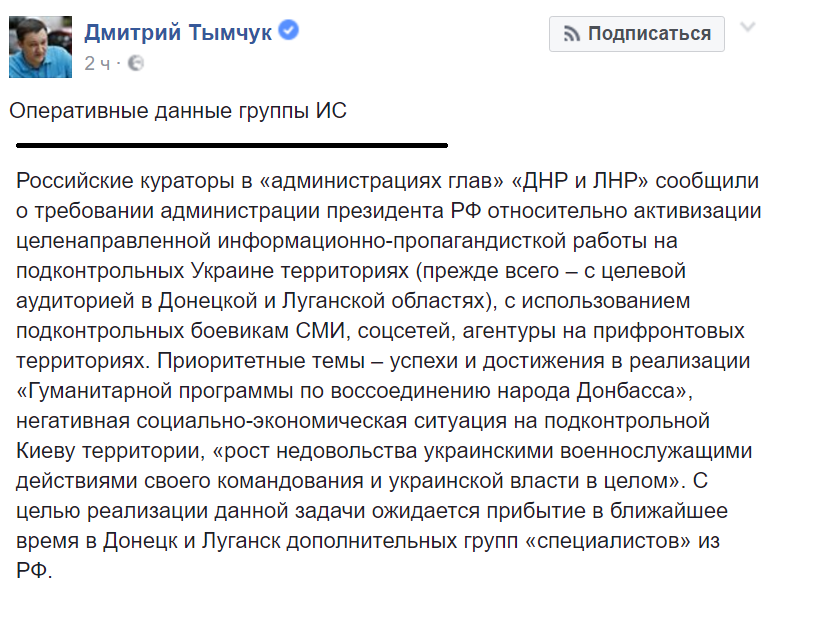
Task: Click the phrase «Гуманитарной программы
Action: (155, 391)
